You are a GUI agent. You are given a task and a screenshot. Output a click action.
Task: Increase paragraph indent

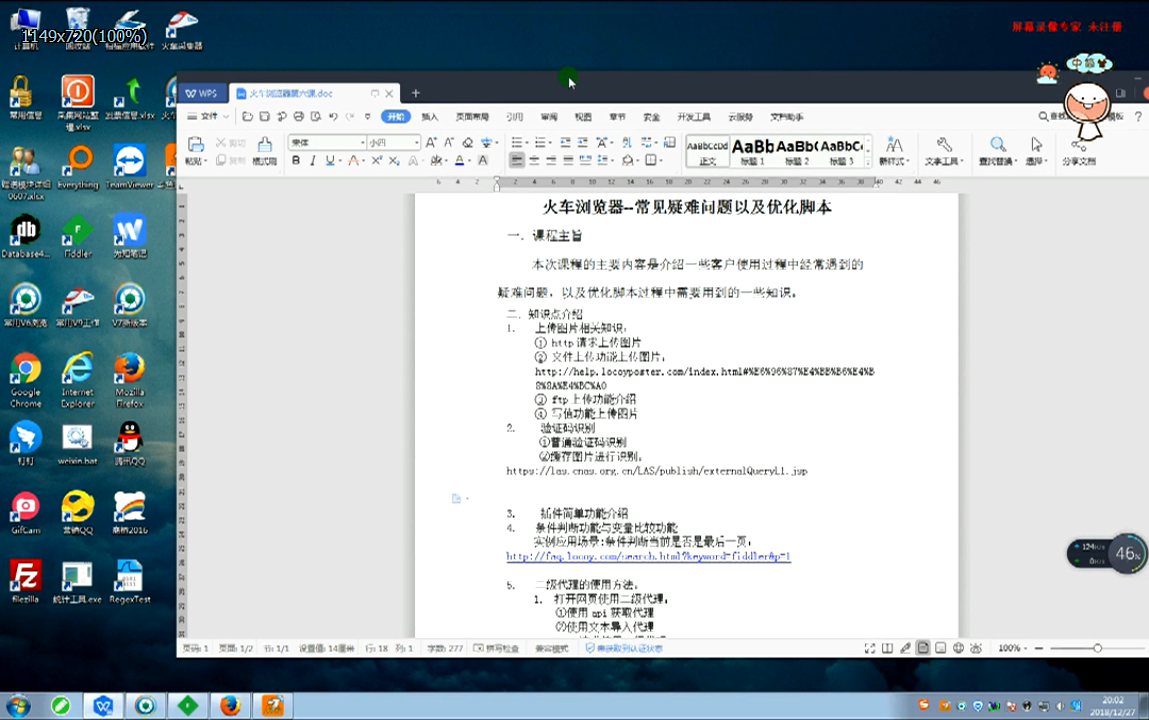[x=583, y=142]
